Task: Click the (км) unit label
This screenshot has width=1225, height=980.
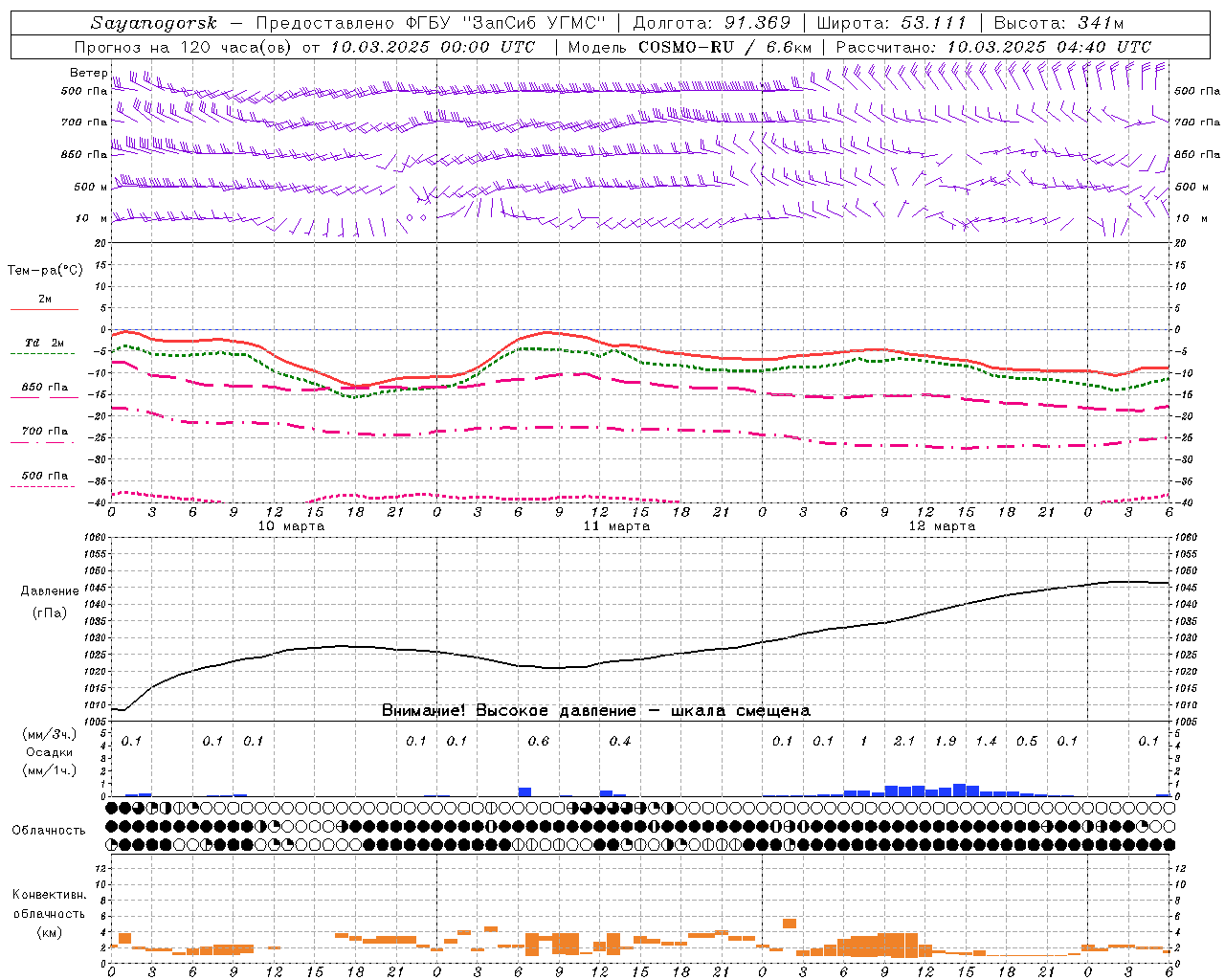Action: tap(49, 933)
